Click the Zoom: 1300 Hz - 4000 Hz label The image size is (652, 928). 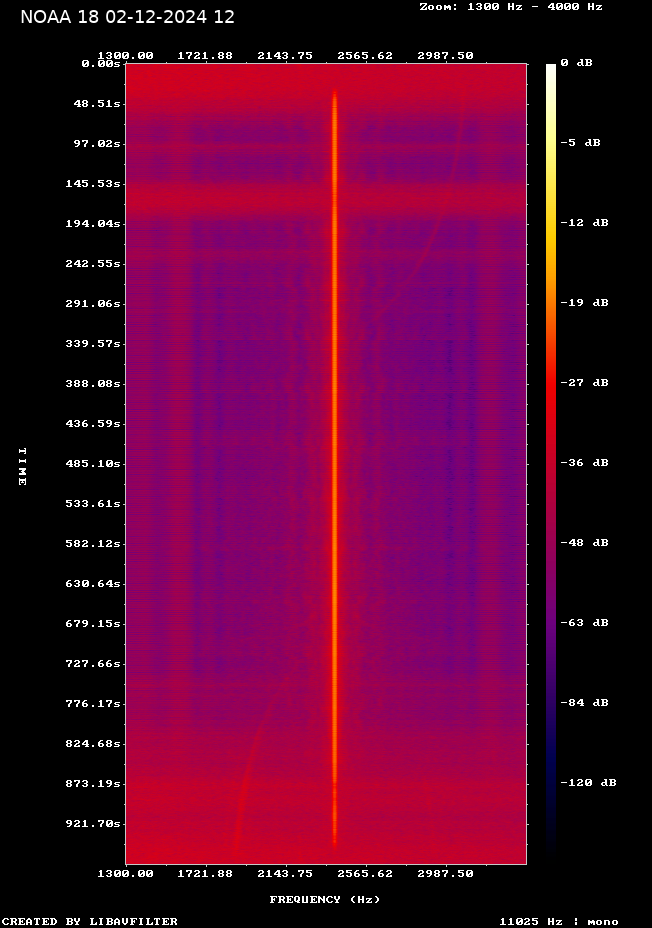coord(510,6)
